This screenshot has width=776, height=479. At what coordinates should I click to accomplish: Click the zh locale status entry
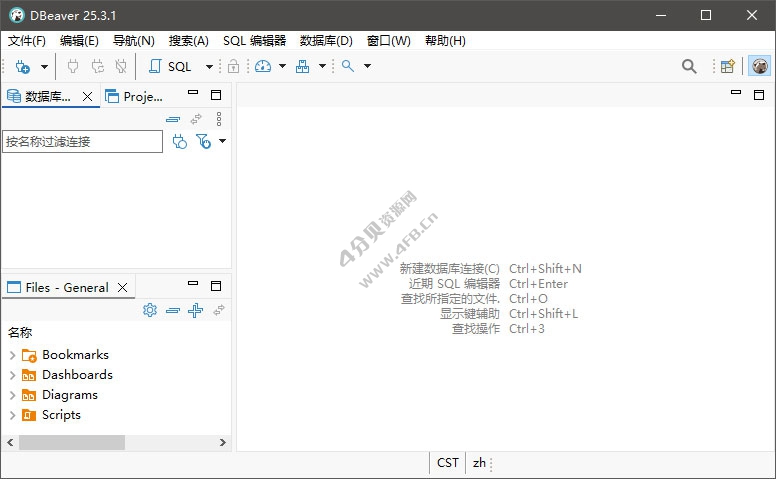point(479,463)
